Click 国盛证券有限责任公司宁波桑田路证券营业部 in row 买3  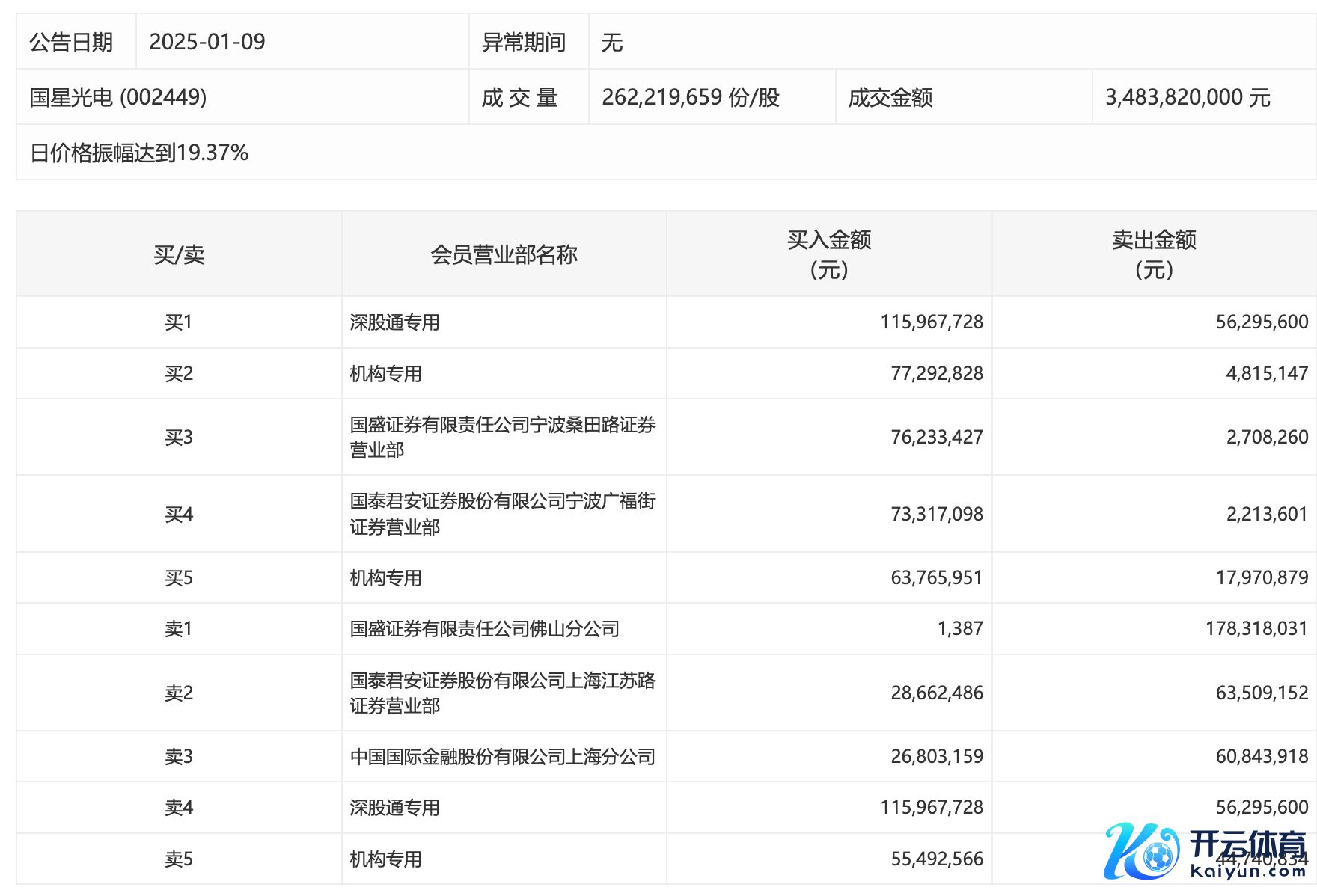click(x=502, y=437)
